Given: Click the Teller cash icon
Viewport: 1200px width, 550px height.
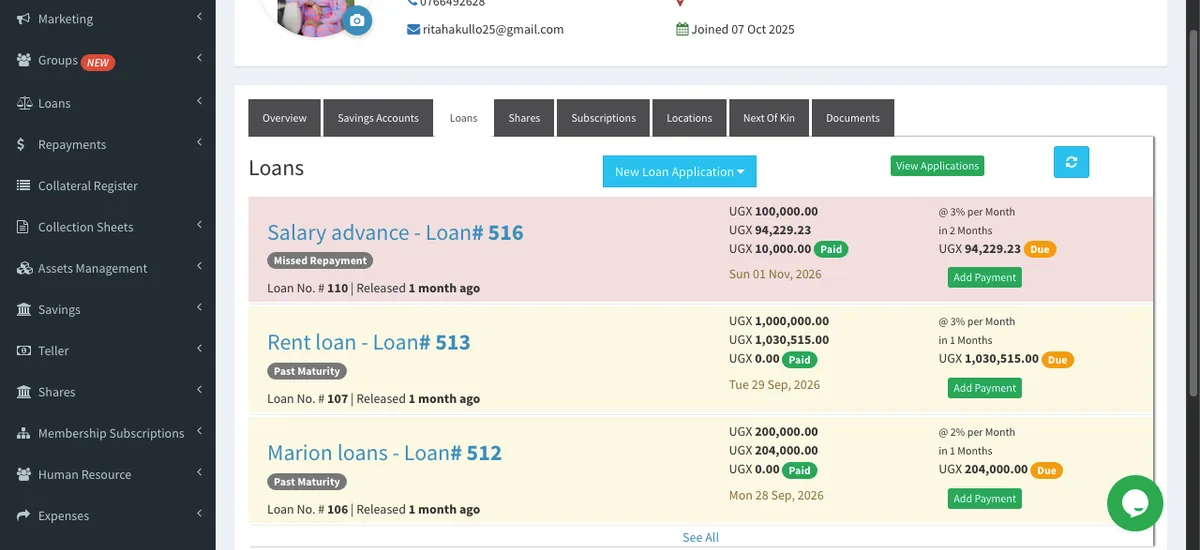Looking at the screenshot, I should [x=23, y=351].
